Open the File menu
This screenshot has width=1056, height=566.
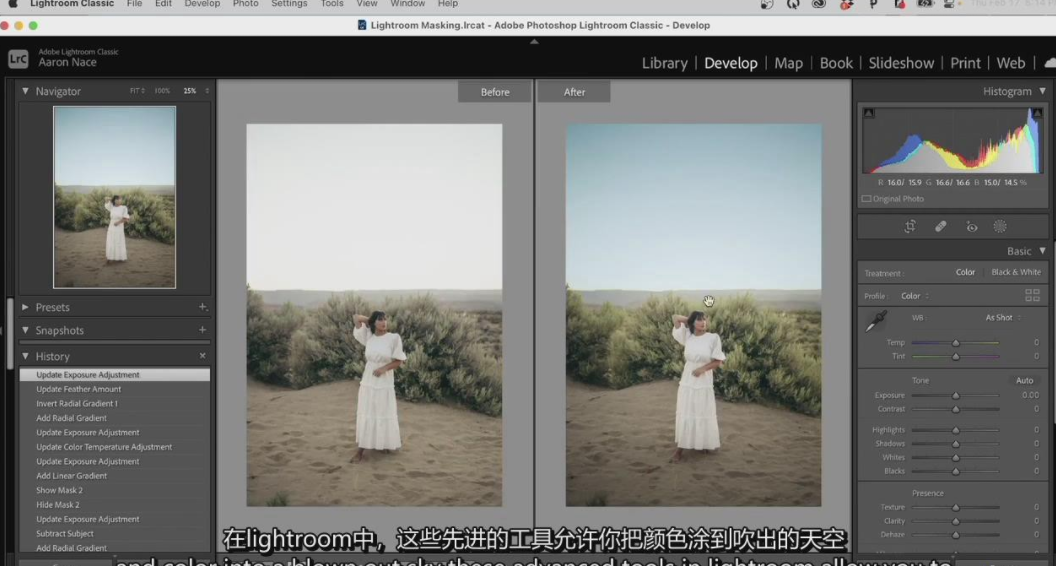click(134, 4)
